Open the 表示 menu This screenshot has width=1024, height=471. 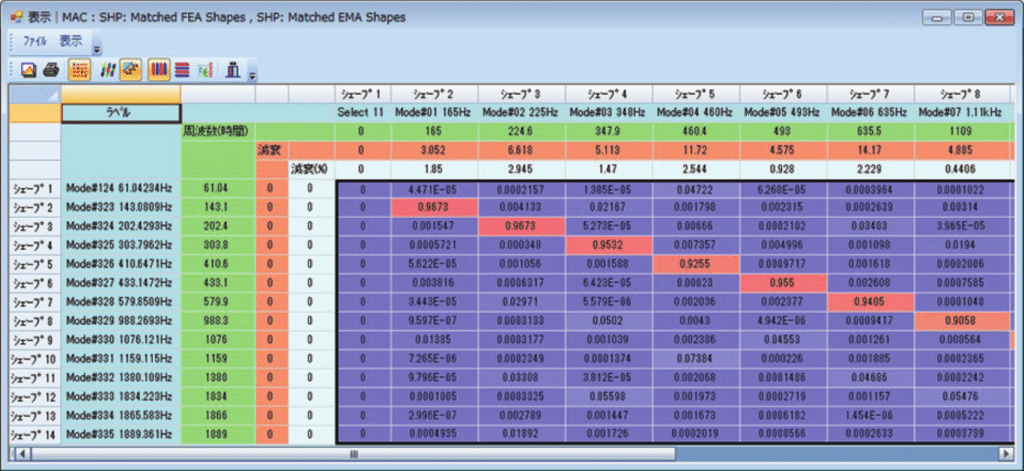pyautogui.click(x=70, y=42)
